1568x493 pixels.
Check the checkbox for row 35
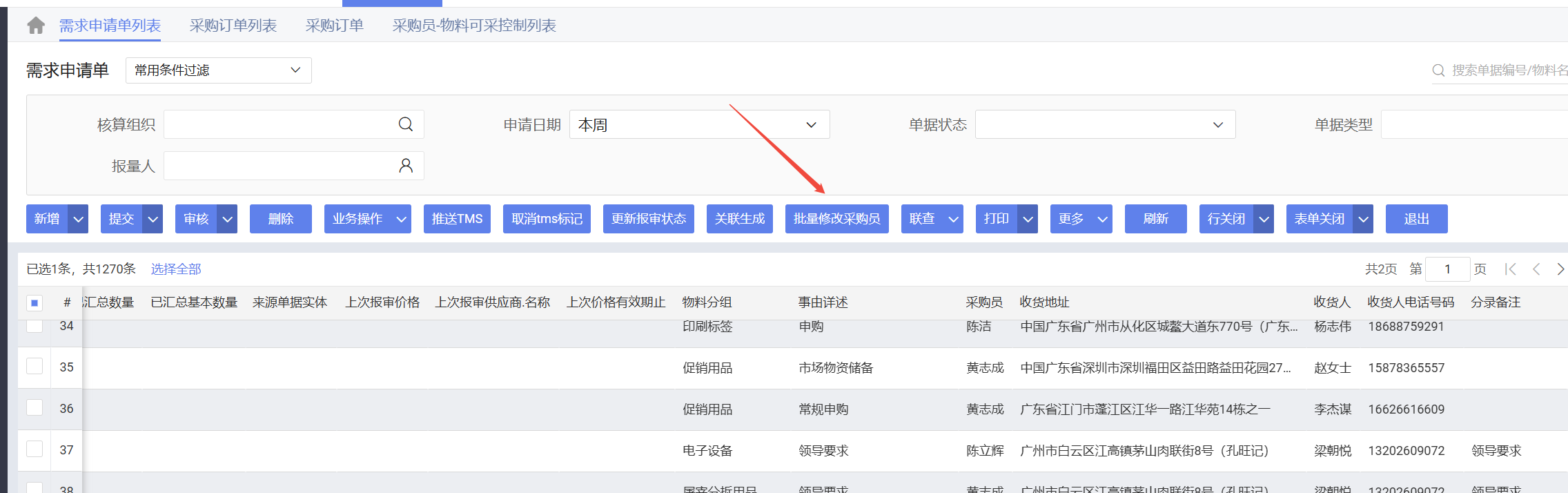tap(35, 366)
